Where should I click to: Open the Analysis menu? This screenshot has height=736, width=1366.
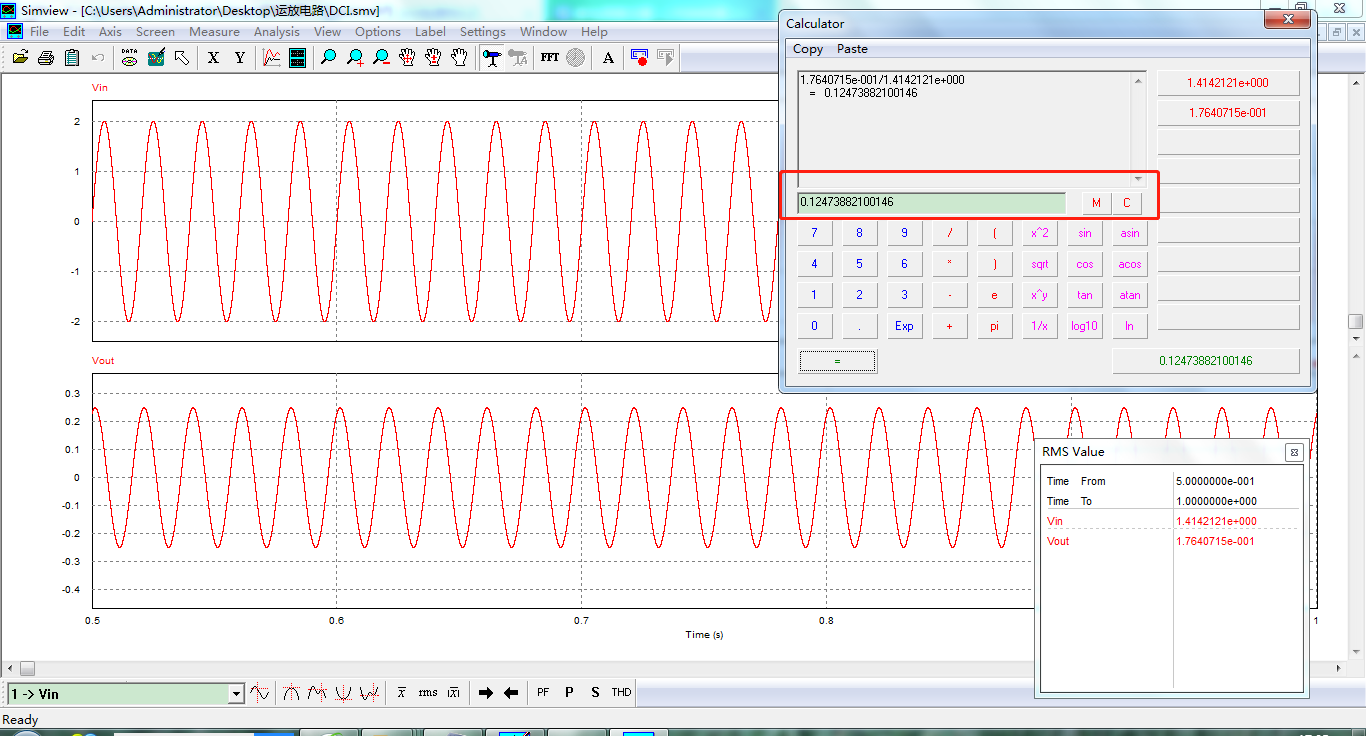(277, 32)
